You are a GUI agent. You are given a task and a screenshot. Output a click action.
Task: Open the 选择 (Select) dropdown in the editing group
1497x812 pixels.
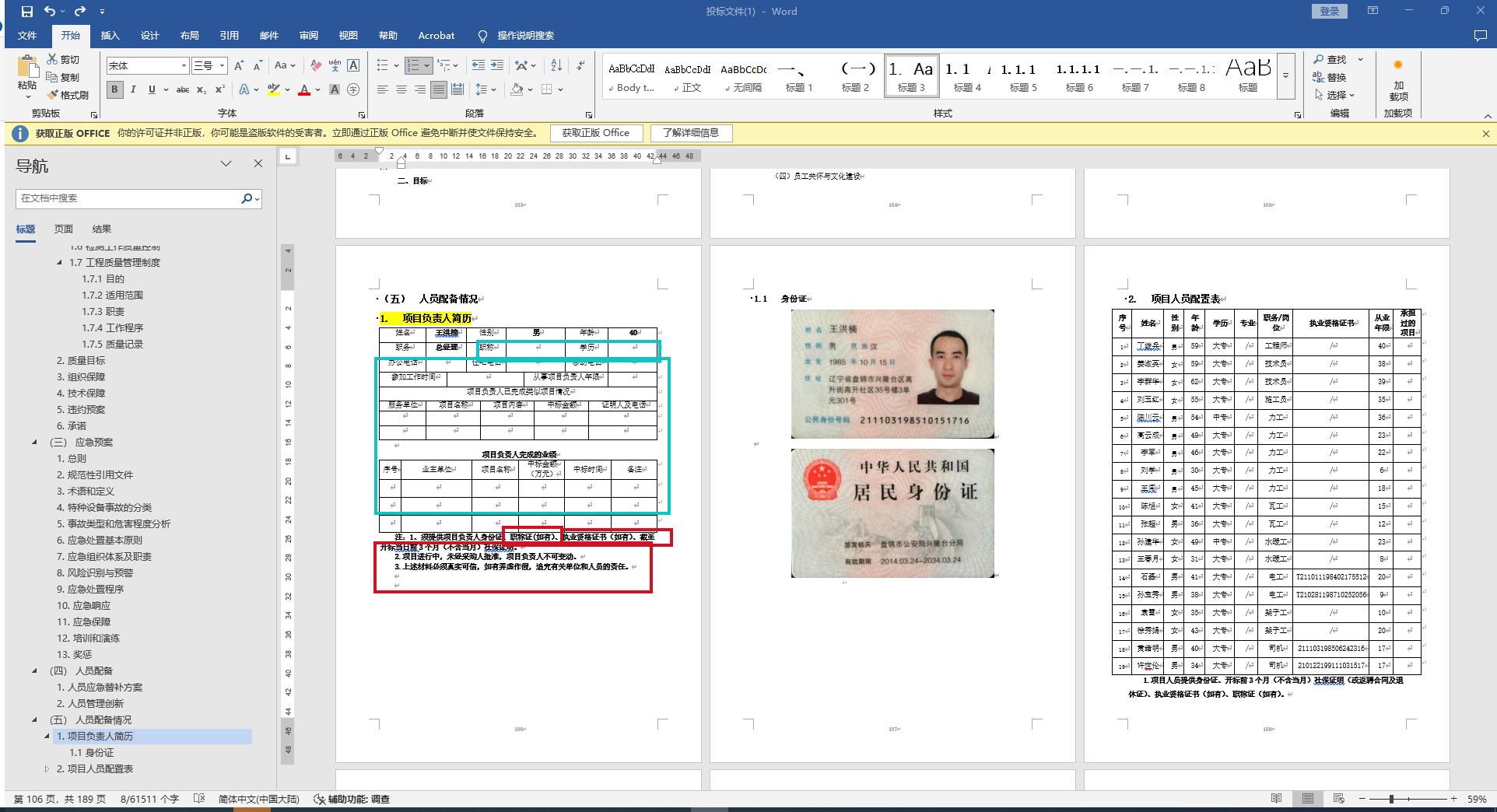coord(1335,95)
